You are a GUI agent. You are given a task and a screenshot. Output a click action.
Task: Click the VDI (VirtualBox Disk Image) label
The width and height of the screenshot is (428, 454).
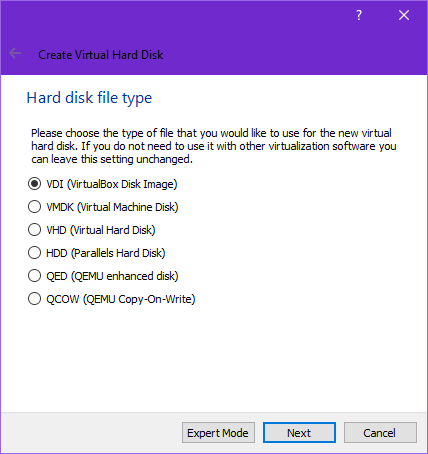click(x=112, y=184)
